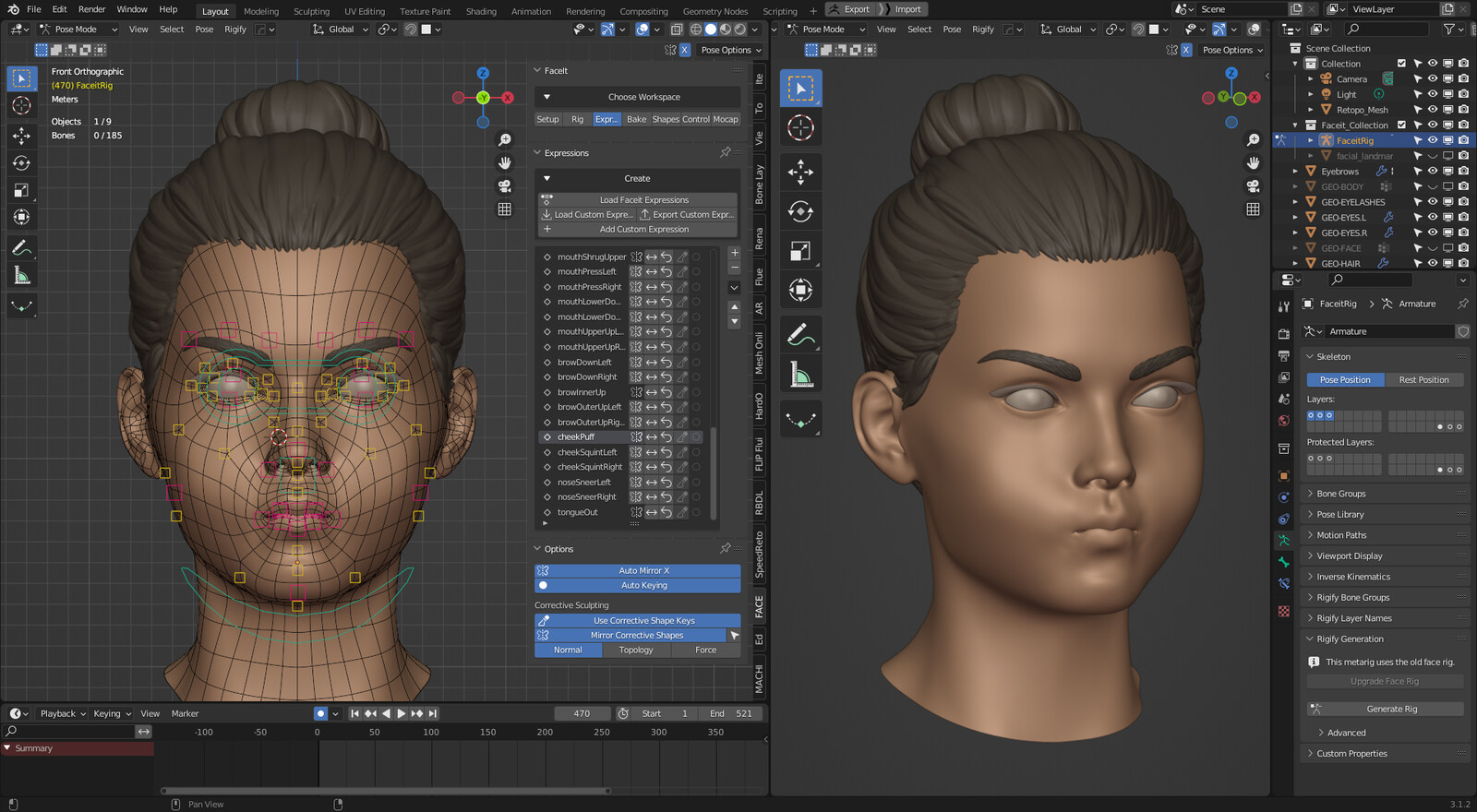Click Generate Rig button
The width and height of the screenshot is (1477, 812).
coord(1386,710)
